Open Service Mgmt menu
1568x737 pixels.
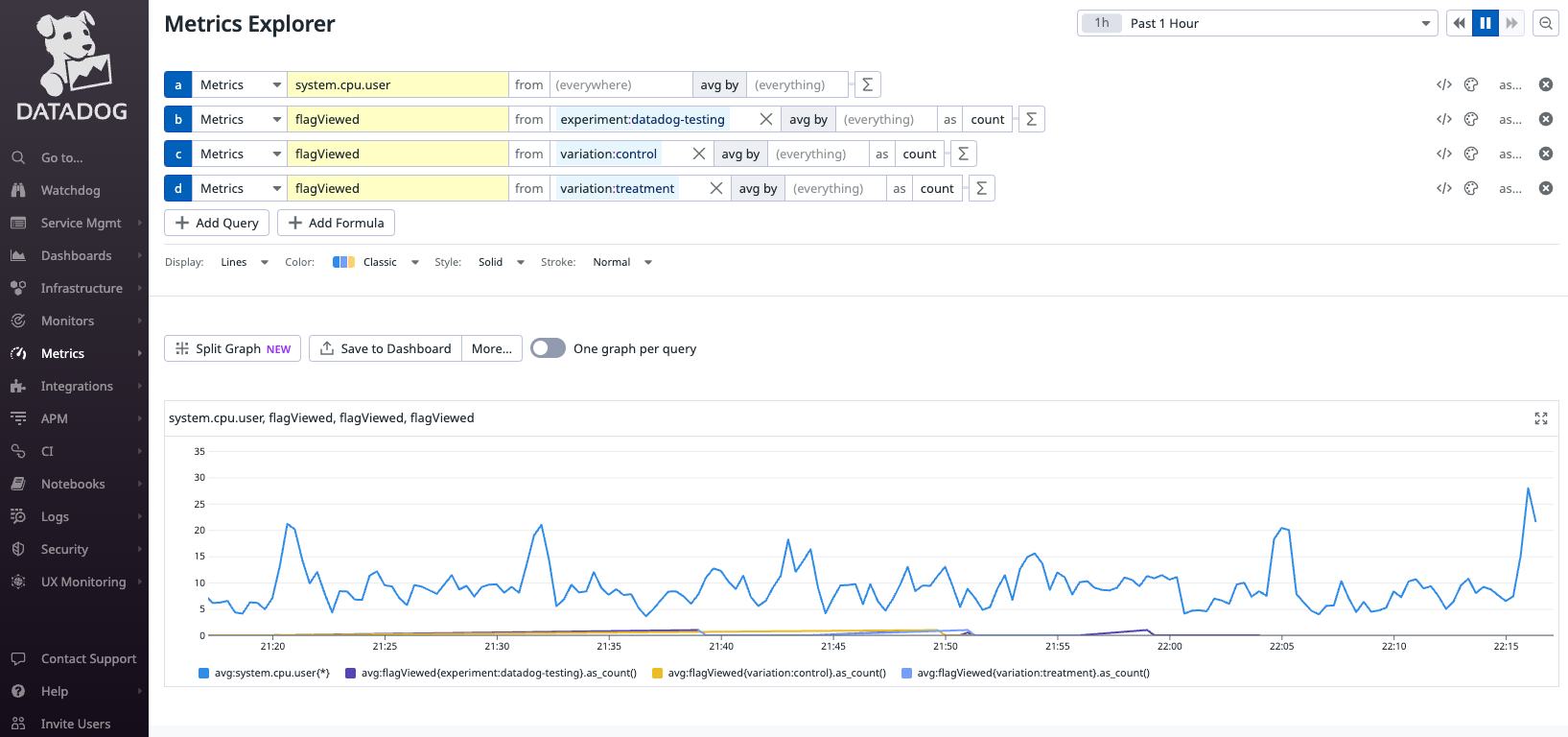pos(81,223)
